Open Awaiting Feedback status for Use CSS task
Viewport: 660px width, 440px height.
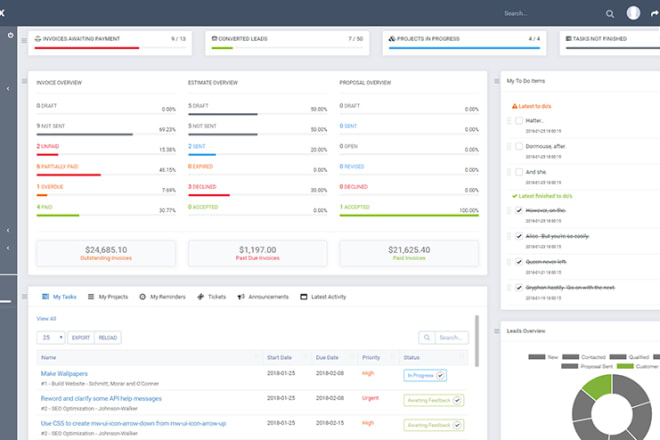point(434,425)
